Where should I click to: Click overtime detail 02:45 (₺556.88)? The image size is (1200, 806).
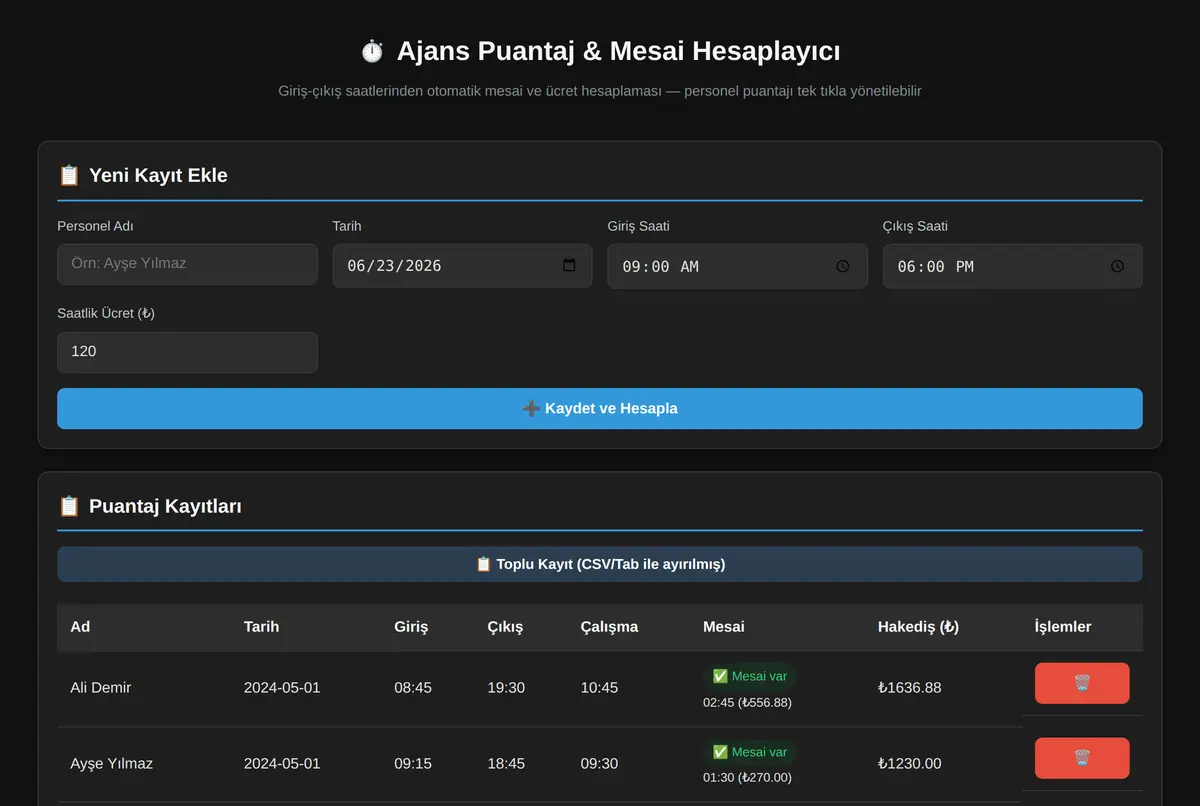747,702
